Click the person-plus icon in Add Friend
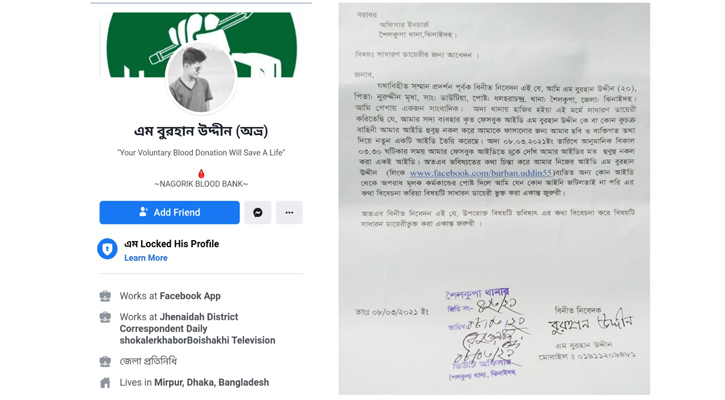 point(143,212)
